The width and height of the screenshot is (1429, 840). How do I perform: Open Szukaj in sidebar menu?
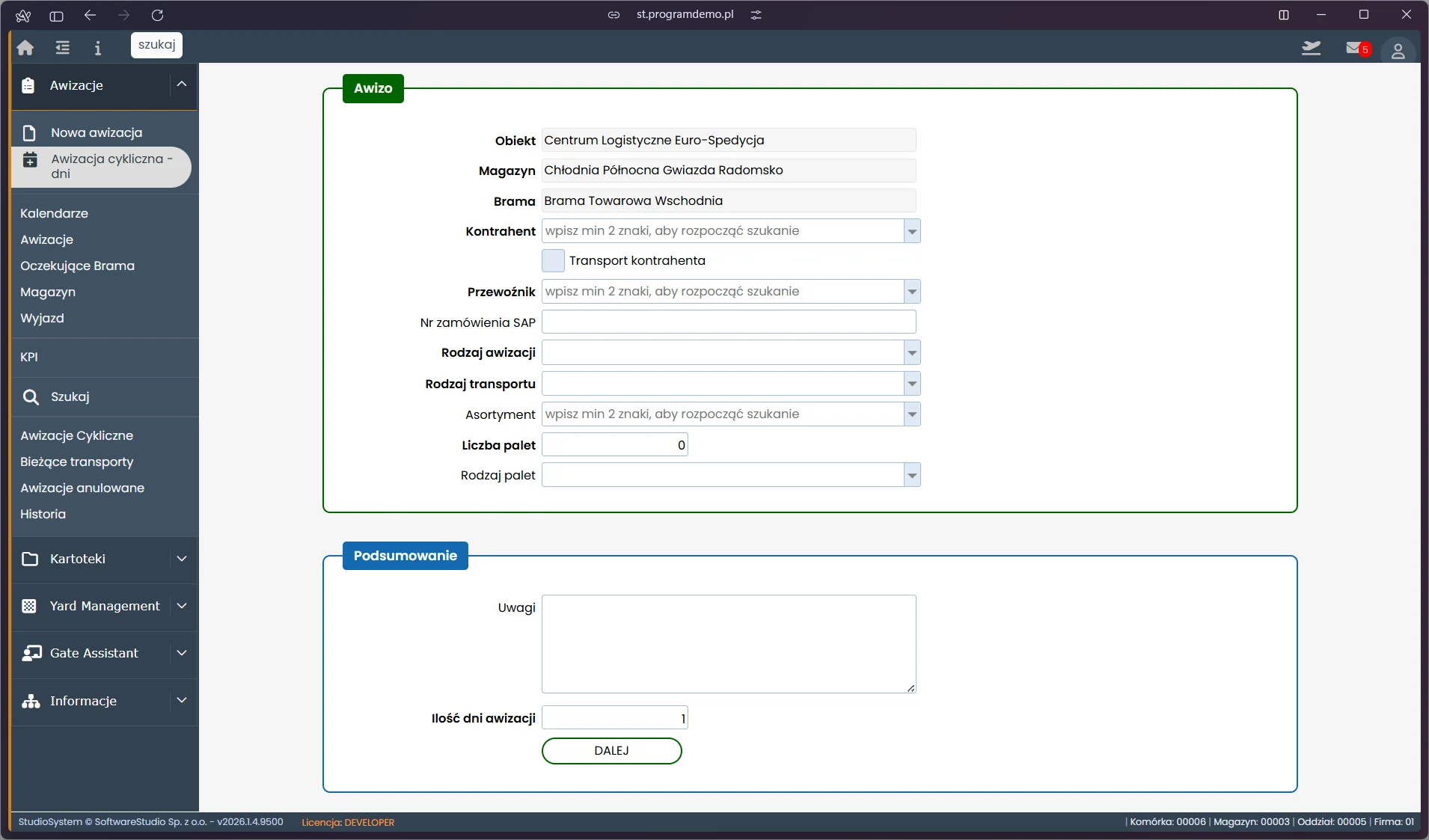(70, 397)
